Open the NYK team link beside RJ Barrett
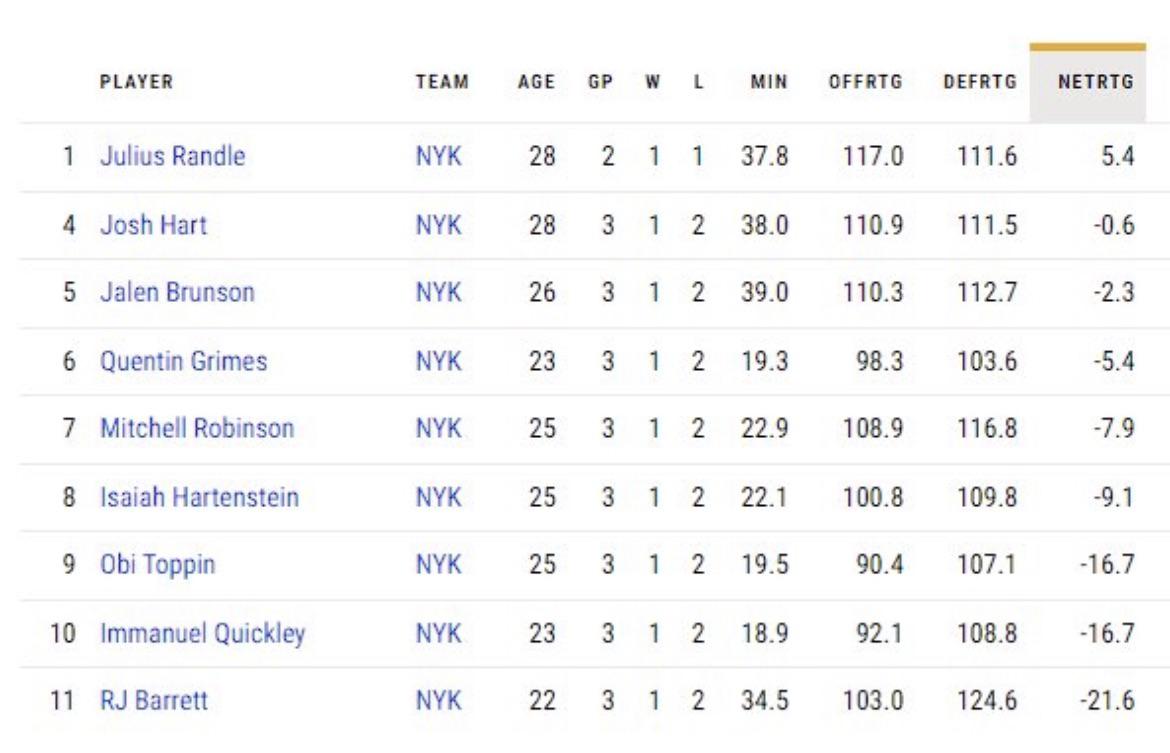This screenshot has height=753, width=1170. [438, 701]
